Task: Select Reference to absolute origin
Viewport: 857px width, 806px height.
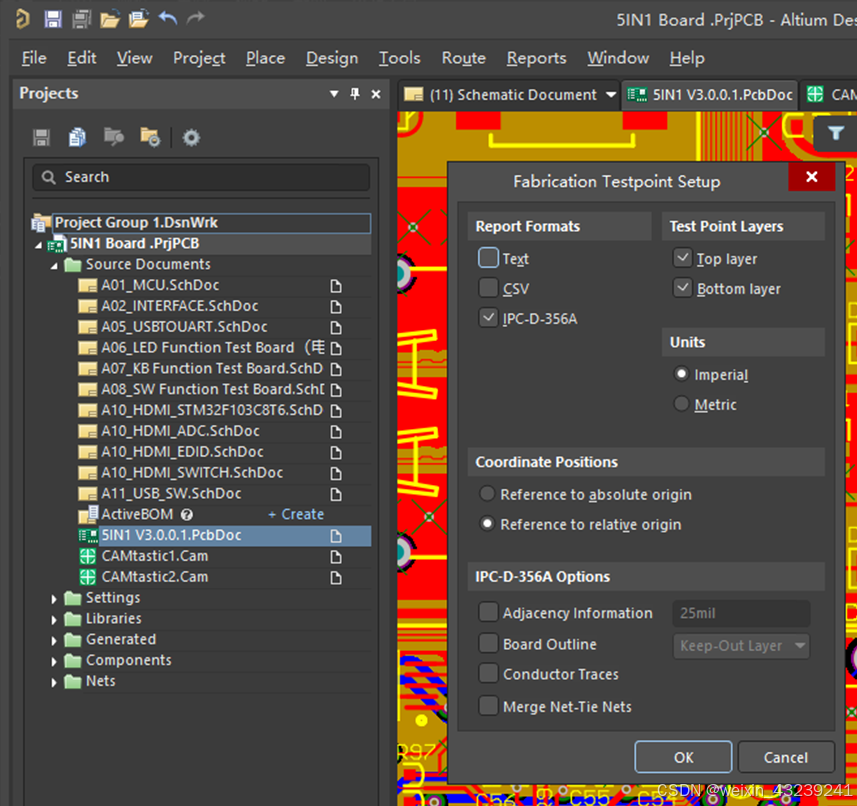Action: [487, 493]
